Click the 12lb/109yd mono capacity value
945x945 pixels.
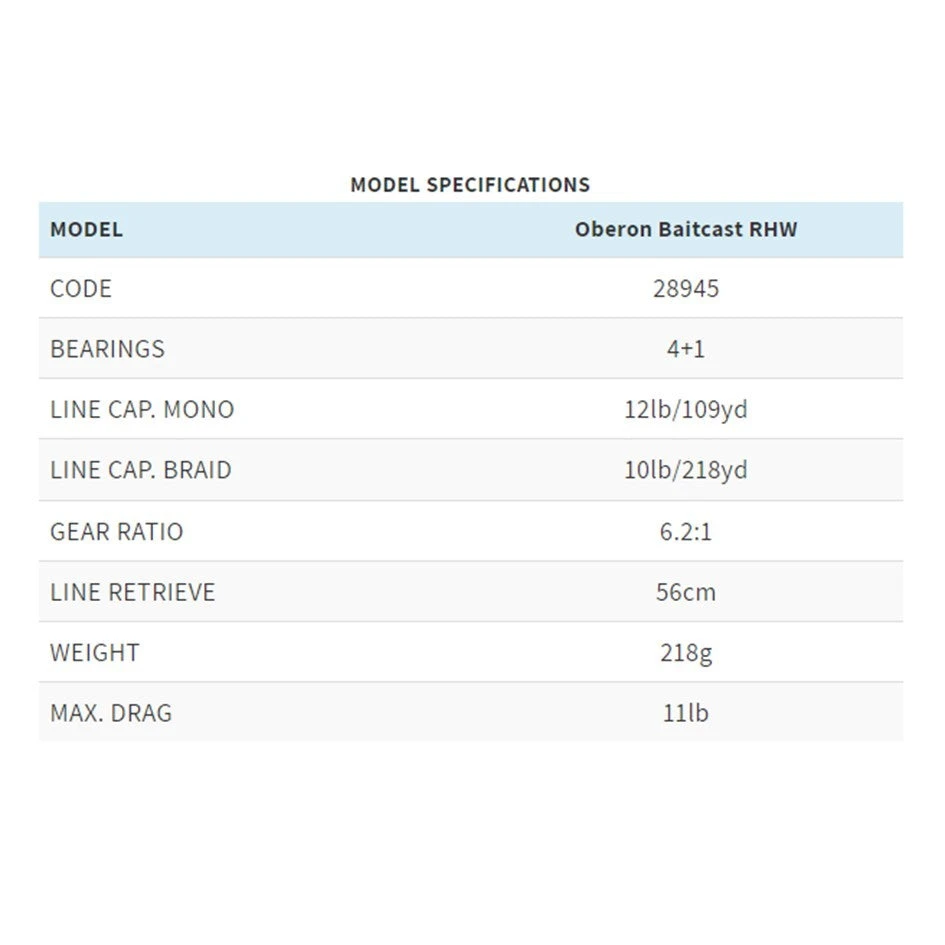click(686, 409)
